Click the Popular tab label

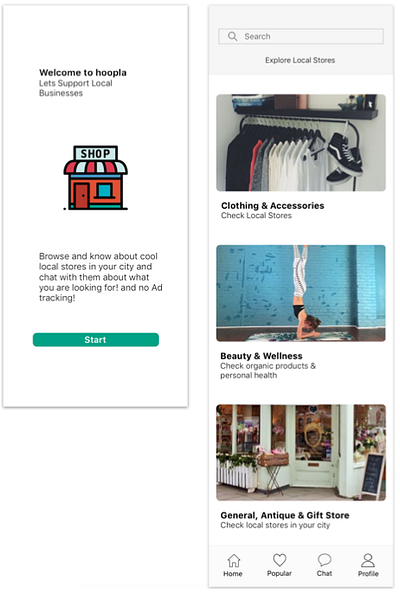point(279,574)
